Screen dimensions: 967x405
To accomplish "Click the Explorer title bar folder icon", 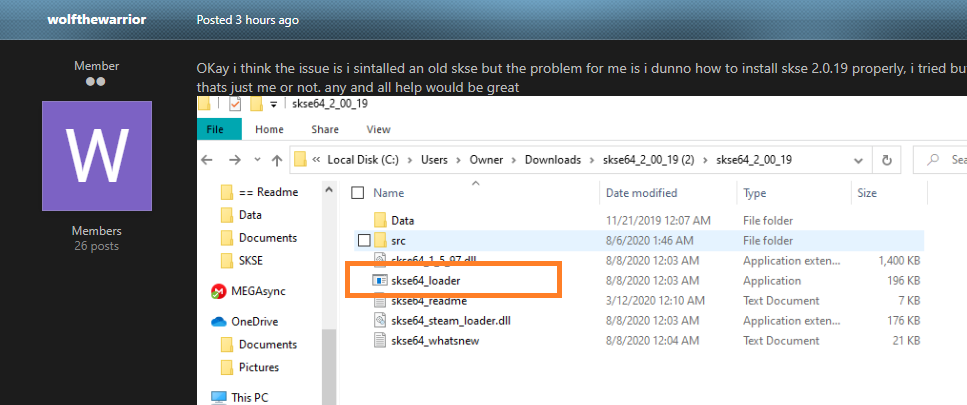I will pos(204,103).
